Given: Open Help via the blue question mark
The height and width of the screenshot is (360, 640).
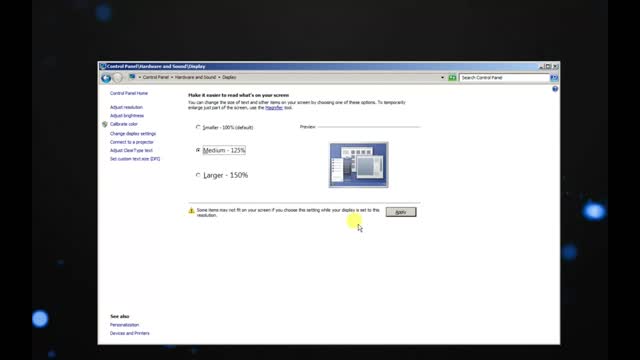Looking at the screenshot, I should (555, 89).
